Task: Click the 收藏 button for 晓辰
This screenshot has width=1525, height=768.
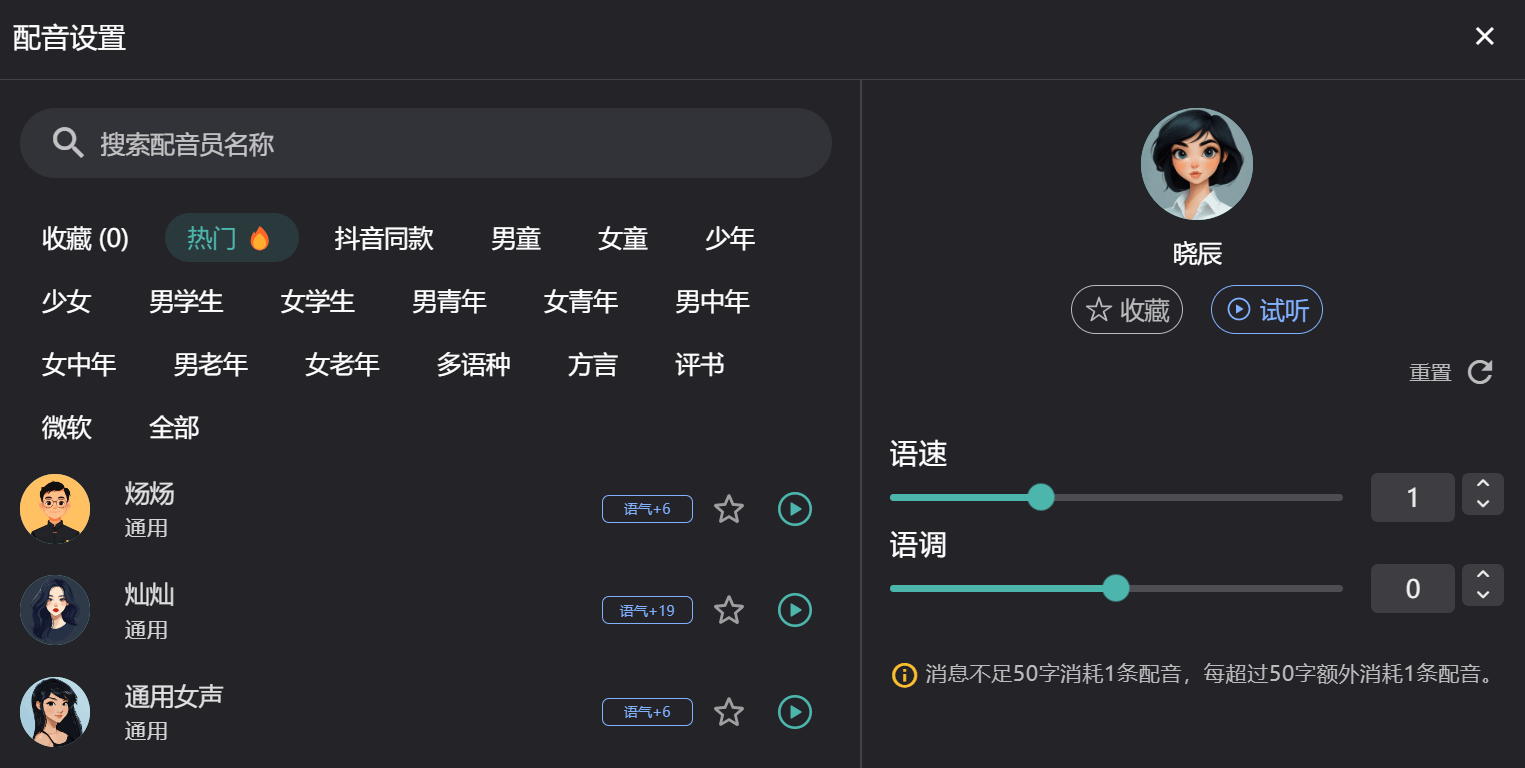Action: 1127,310
